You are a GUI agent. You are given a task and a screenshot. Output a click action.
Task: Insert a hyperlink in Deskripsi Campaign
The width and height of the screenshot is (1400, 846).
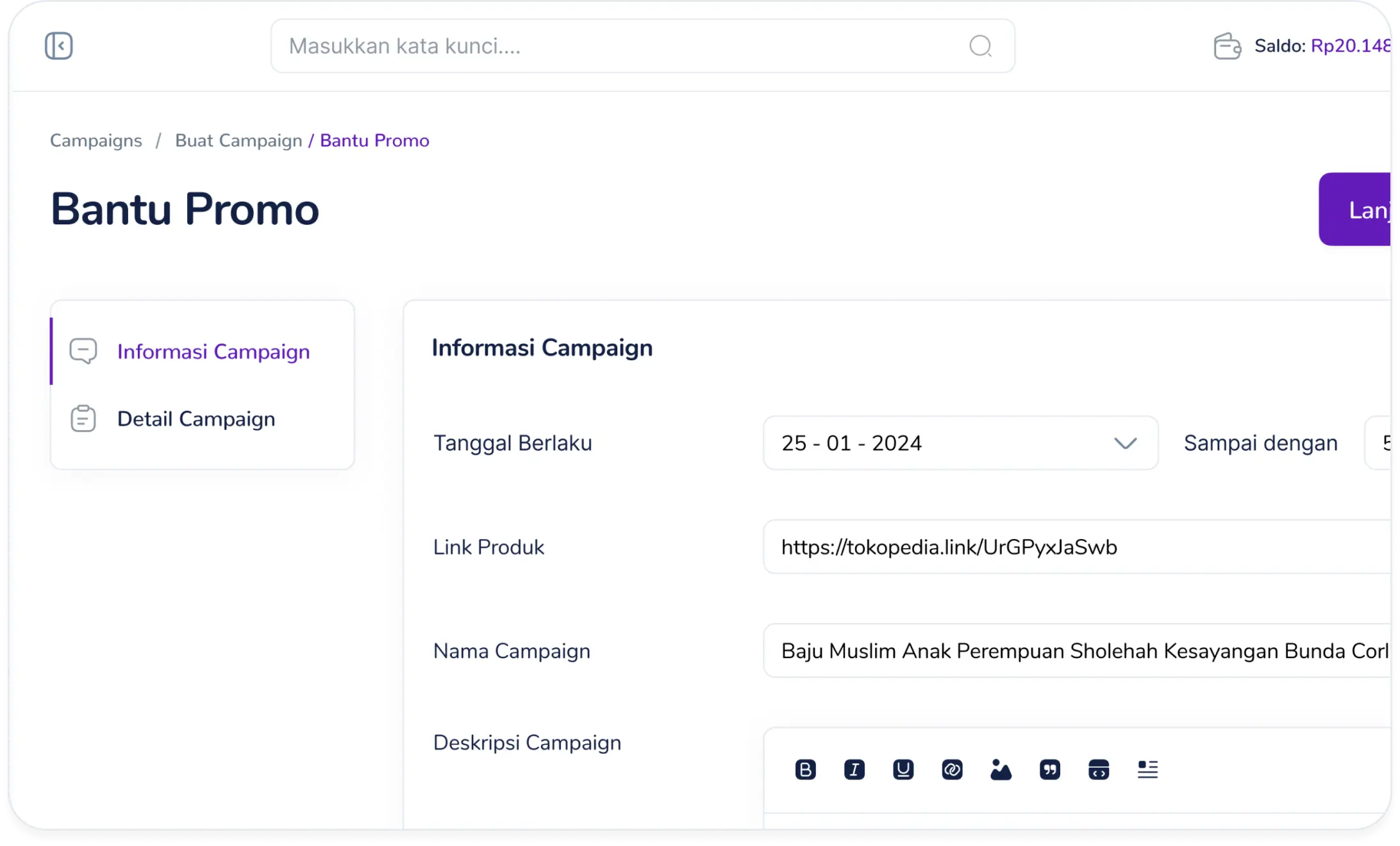tap(952, 770)
